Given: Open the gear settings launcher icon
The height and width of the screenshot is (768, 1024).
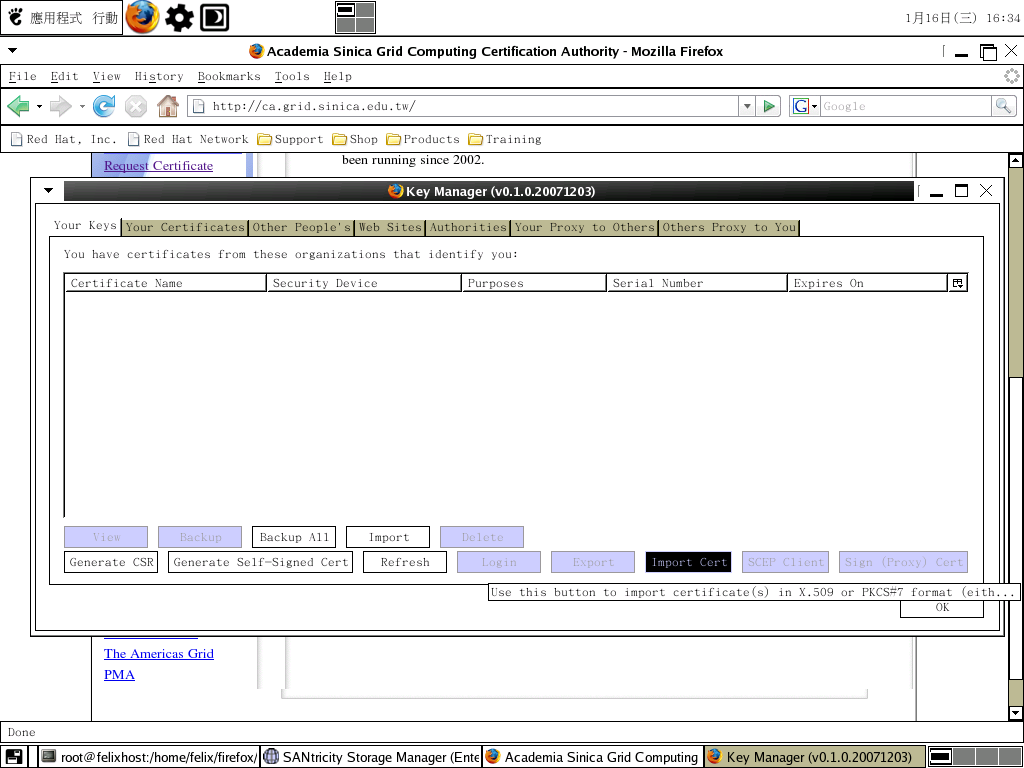Looking at the screenshot, I should (179, 18).
